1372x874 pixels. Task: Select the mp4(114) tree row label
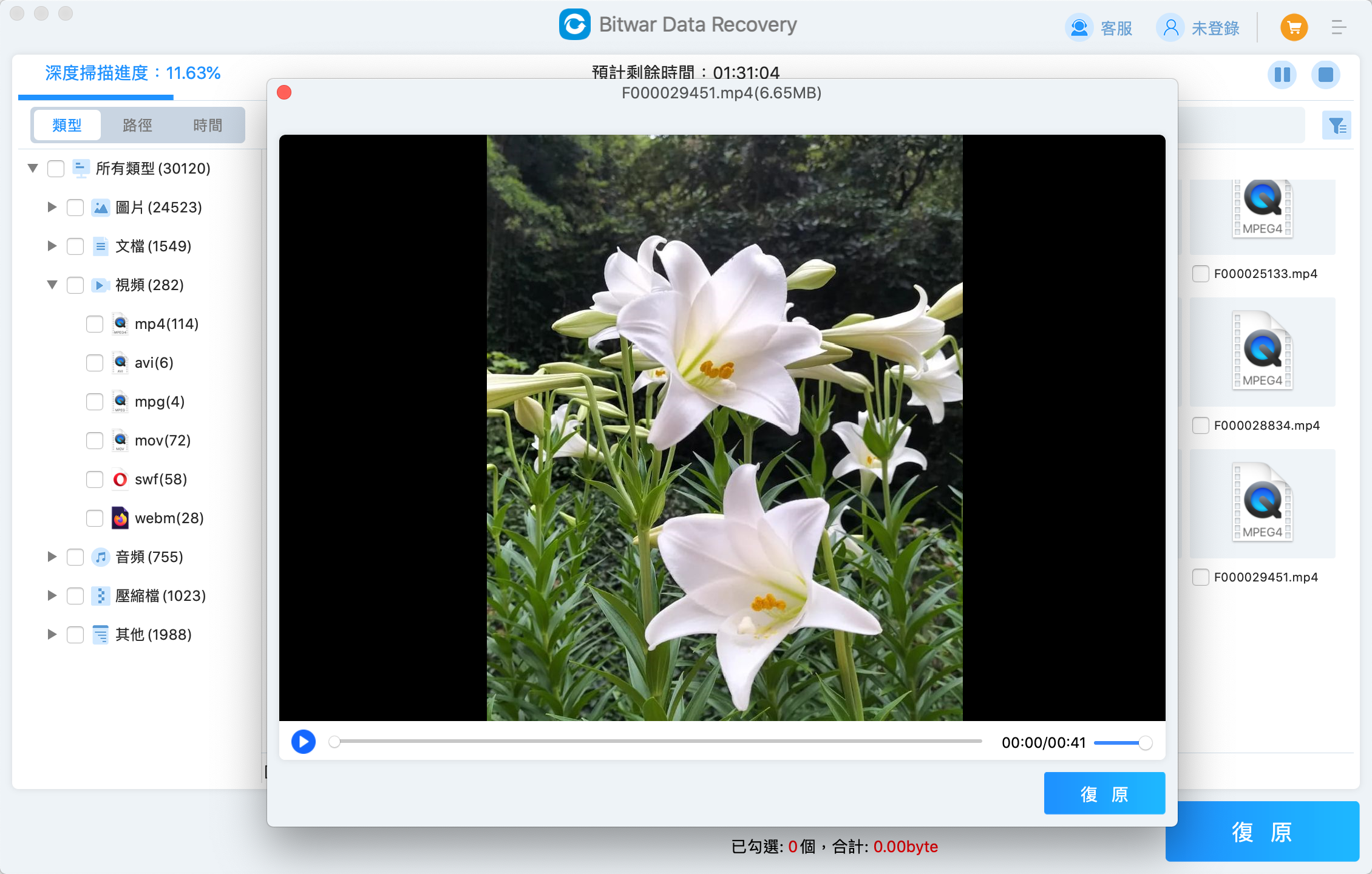point(167,324)
